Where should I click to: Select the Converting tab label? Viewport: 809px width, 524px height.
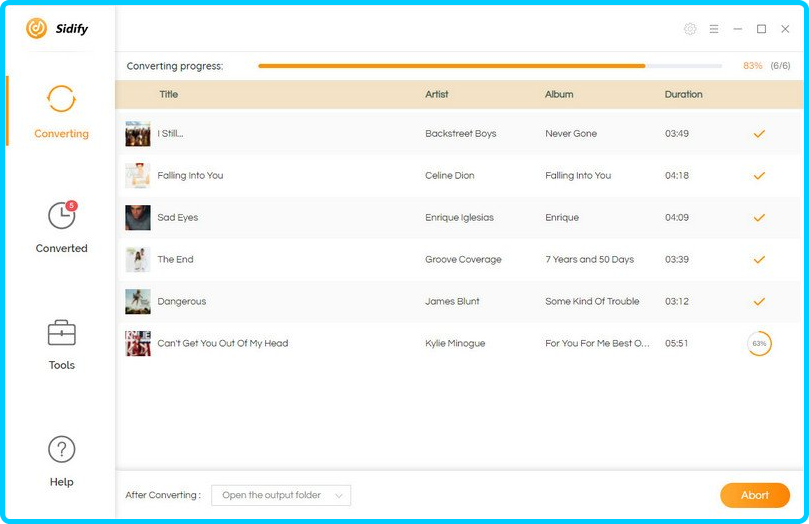pyautogui.click(x=61, y=134)
